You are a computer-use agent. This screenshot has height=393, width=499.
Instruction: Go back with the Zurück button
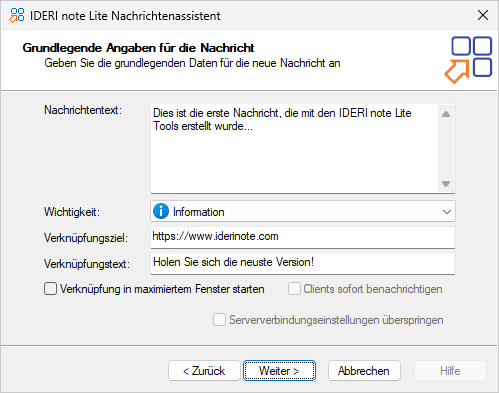coord(204,370)
